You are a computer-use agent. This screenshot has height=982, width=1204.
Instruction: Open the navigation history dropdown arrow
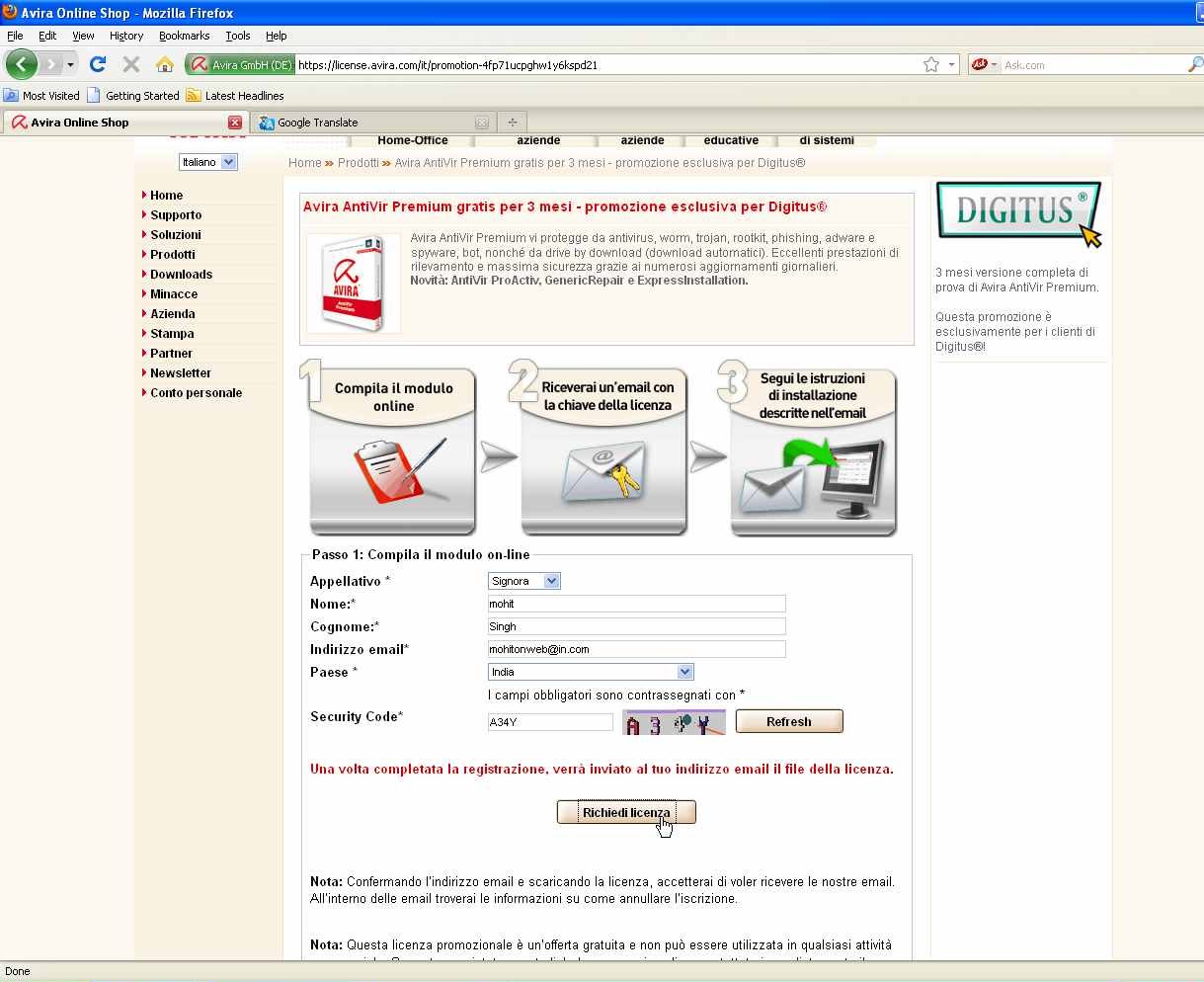(70, 65)
